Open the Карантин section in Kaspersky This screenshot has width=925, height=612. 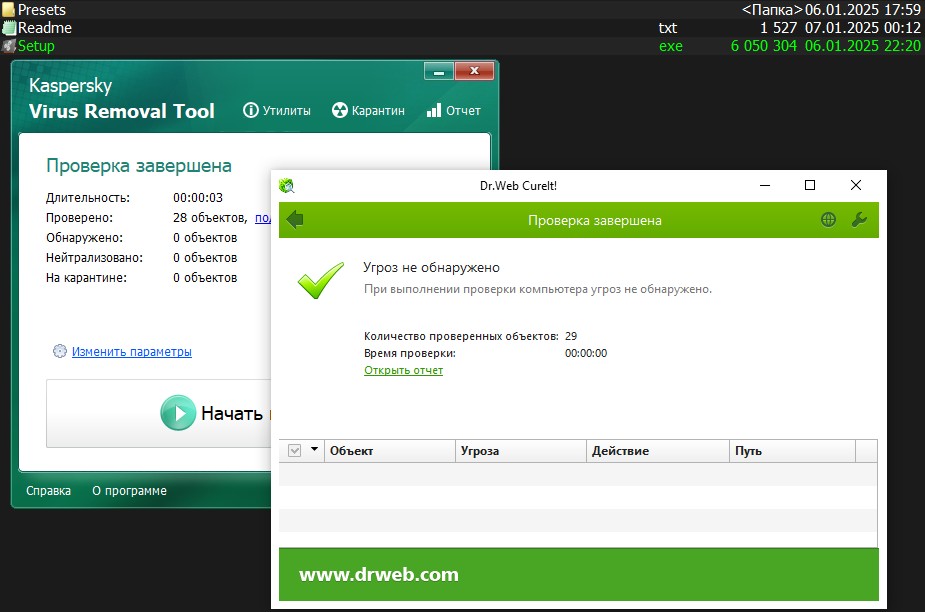368,110
